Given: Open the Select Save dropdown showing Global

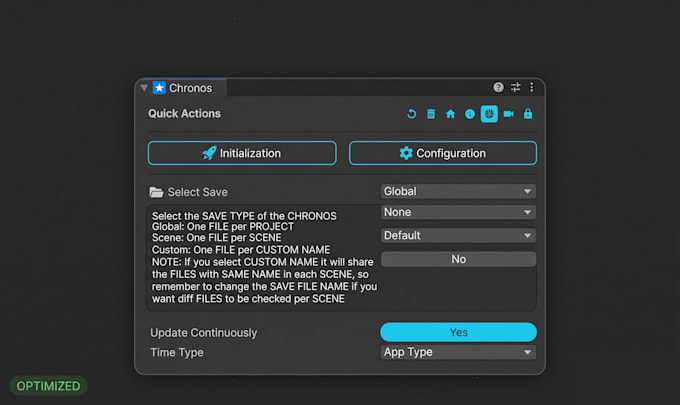Looking at the screenshot, I should tap(458, 191).
